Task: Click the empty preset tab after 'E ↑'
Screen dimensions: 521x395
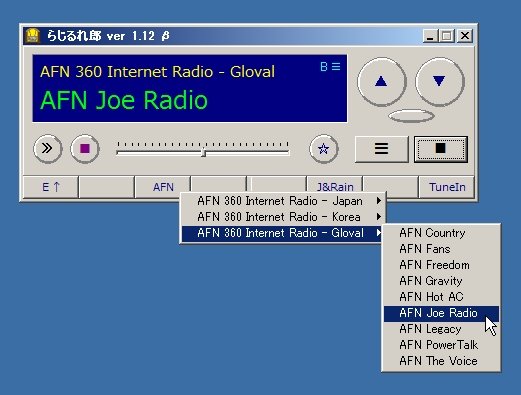Action: tap(107, 187)
